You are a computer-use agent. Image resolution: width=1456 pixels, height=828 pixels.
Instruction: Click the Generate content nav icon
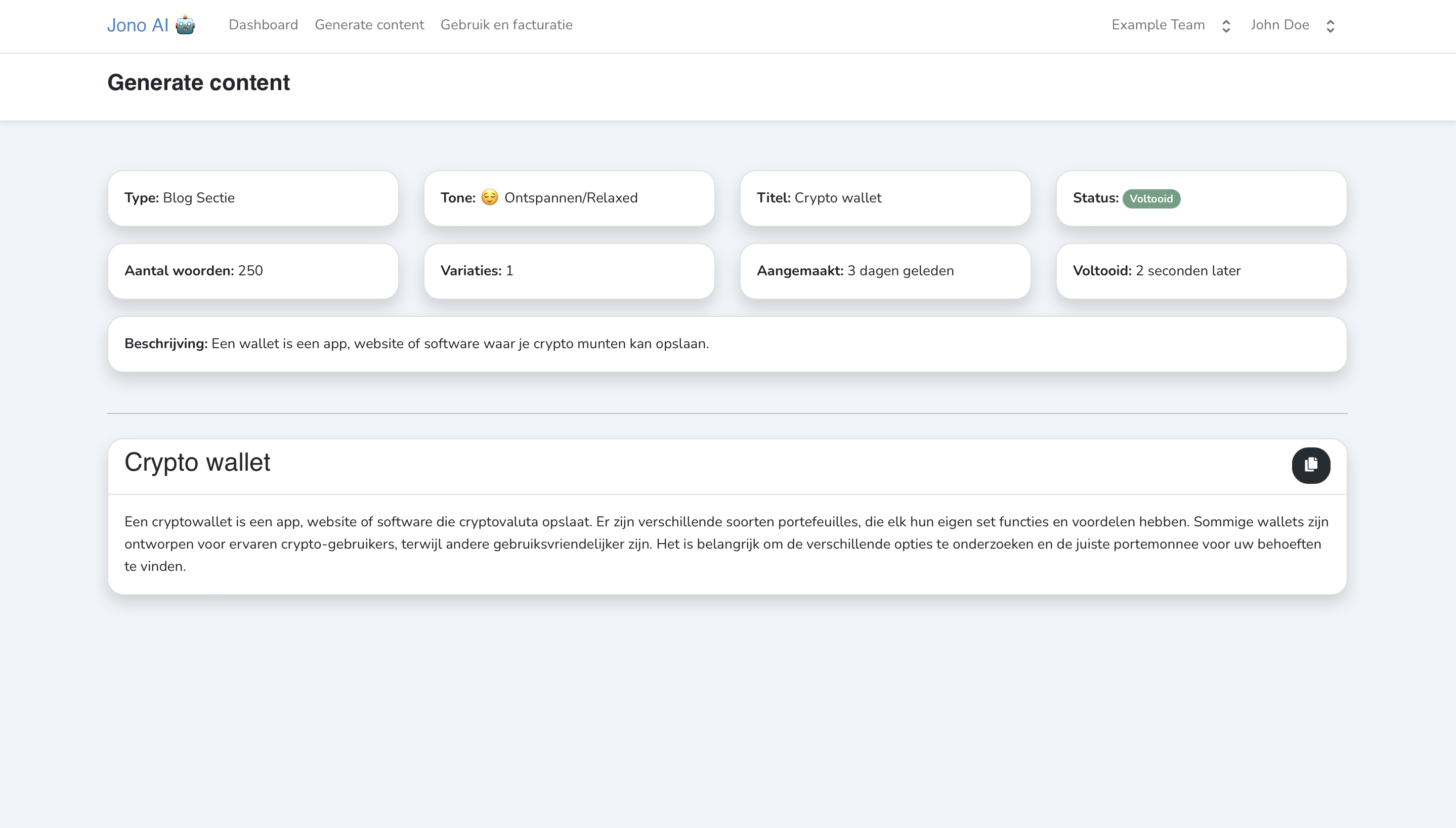click(x=369, y=25)
